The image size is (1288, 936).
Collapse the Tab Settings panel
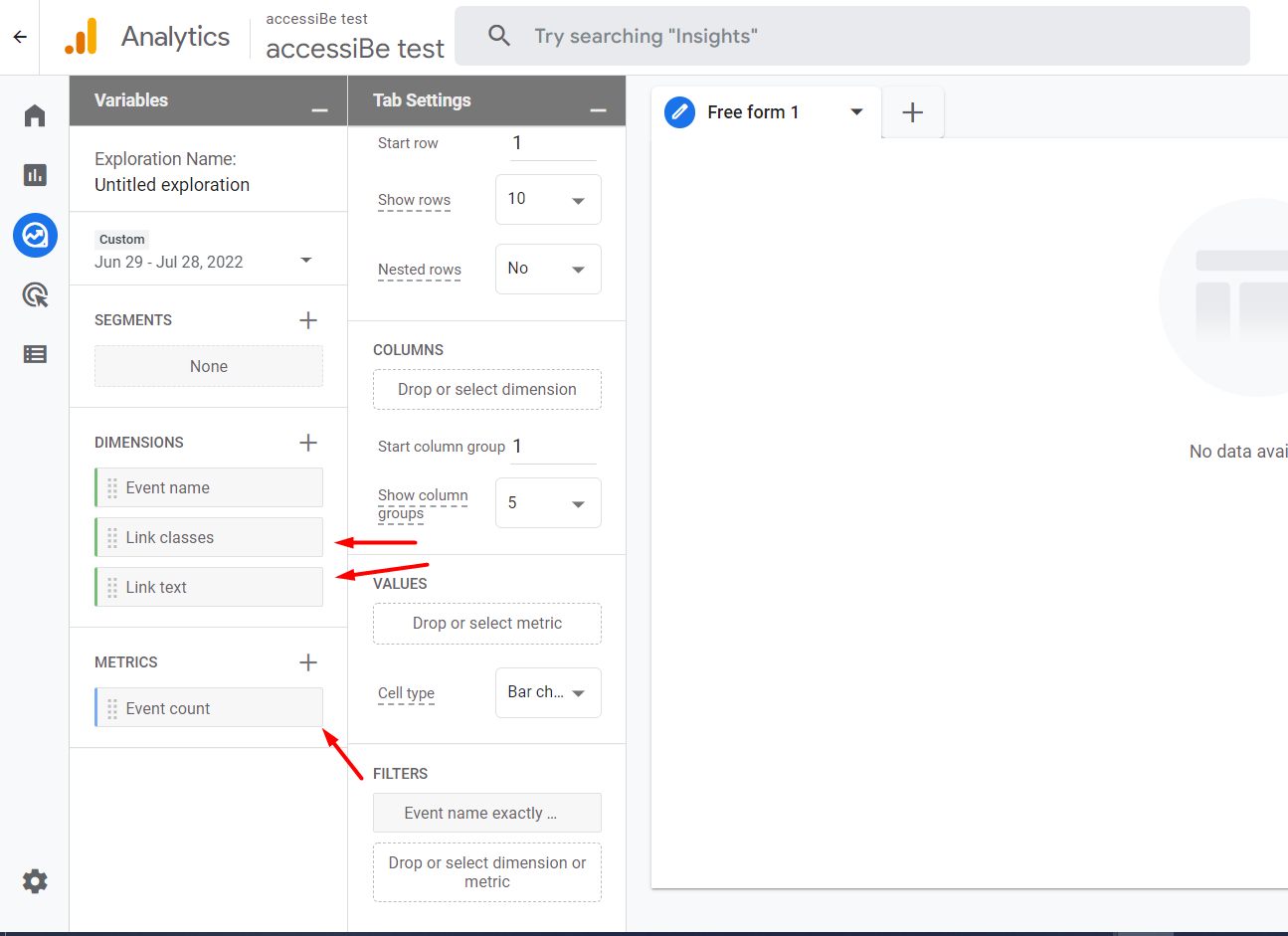pyautogui.click(x=598, y=110)
